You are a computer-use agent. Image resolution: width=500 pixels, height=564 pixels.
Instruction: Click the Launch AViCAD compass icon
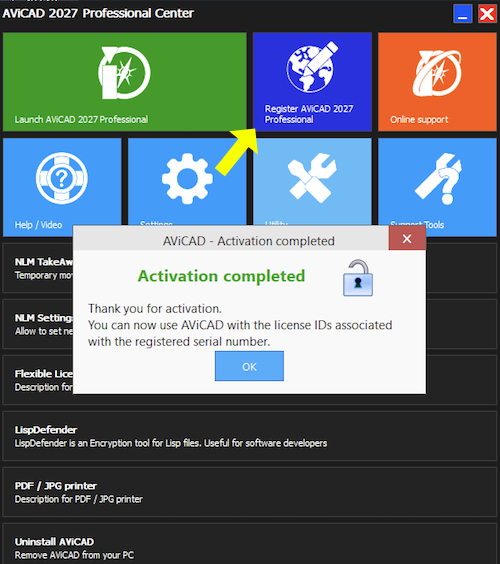coord(124,73)
